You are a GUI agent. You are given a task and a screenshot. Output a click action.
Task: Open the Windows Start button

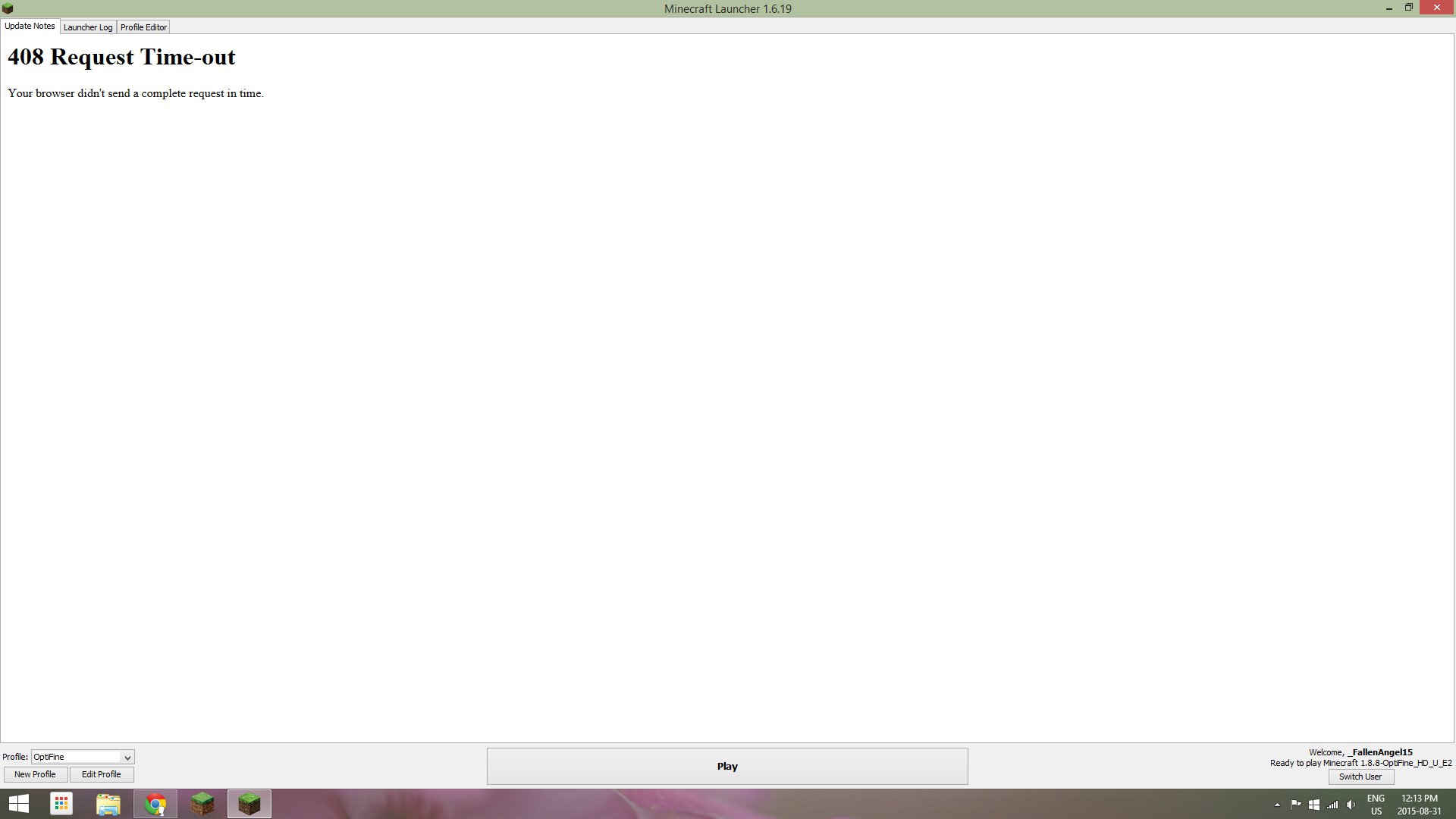pos(19,804)
